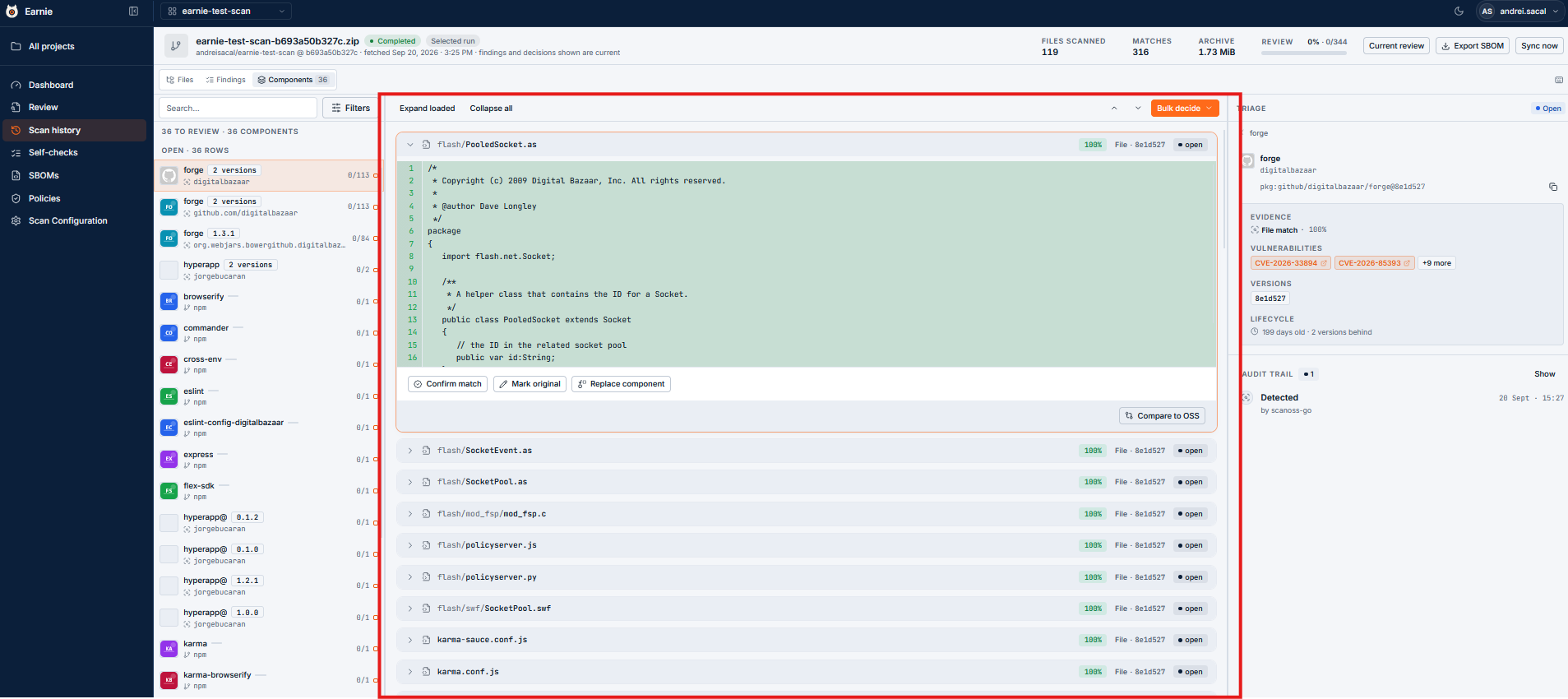The height and width of the screenshot is (699, 1568).
Task: Open the Filters button
Action: (350, 108)
